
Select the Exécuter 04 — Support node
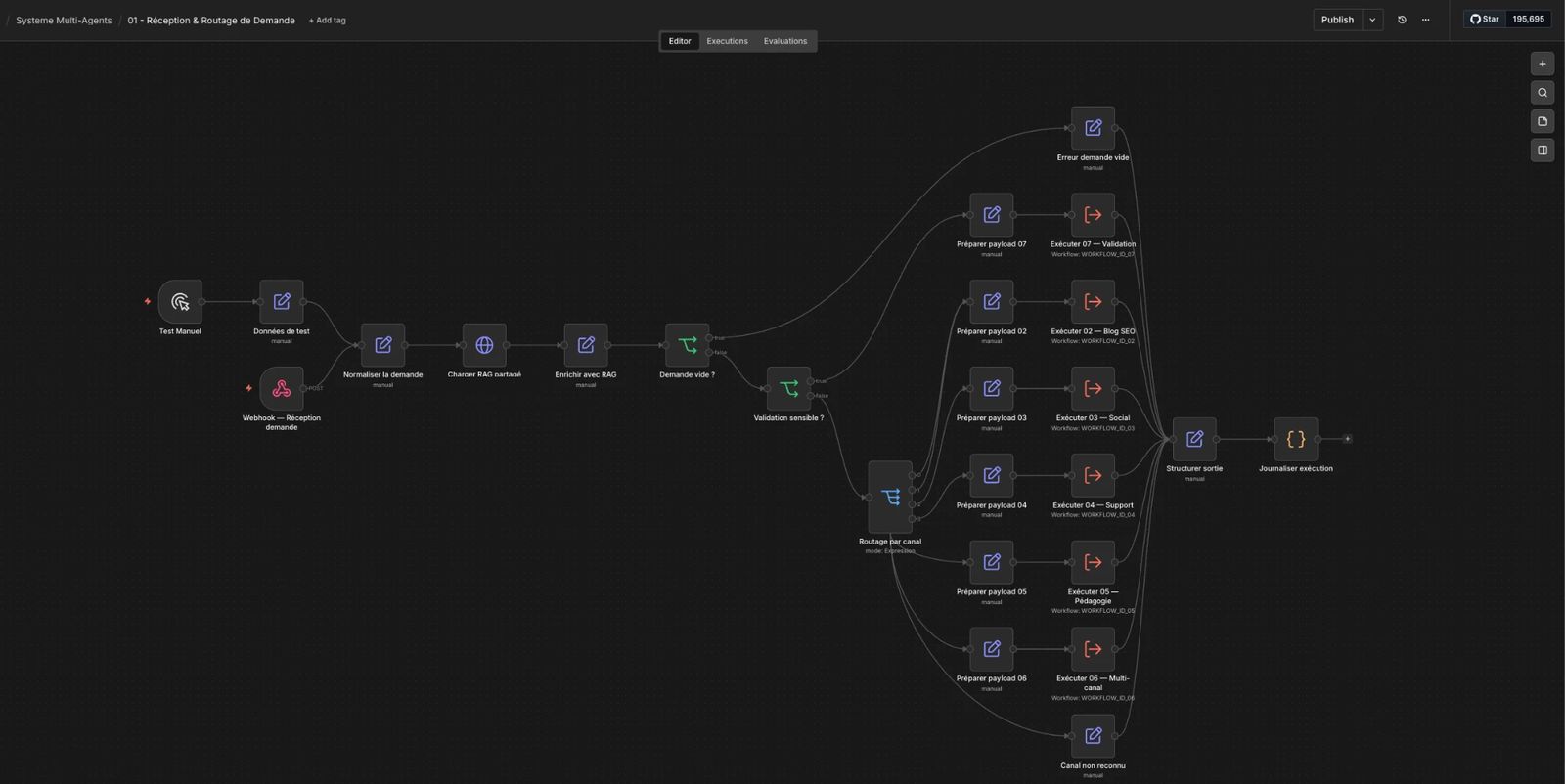pyautogui.click(x=1094, y=476)
